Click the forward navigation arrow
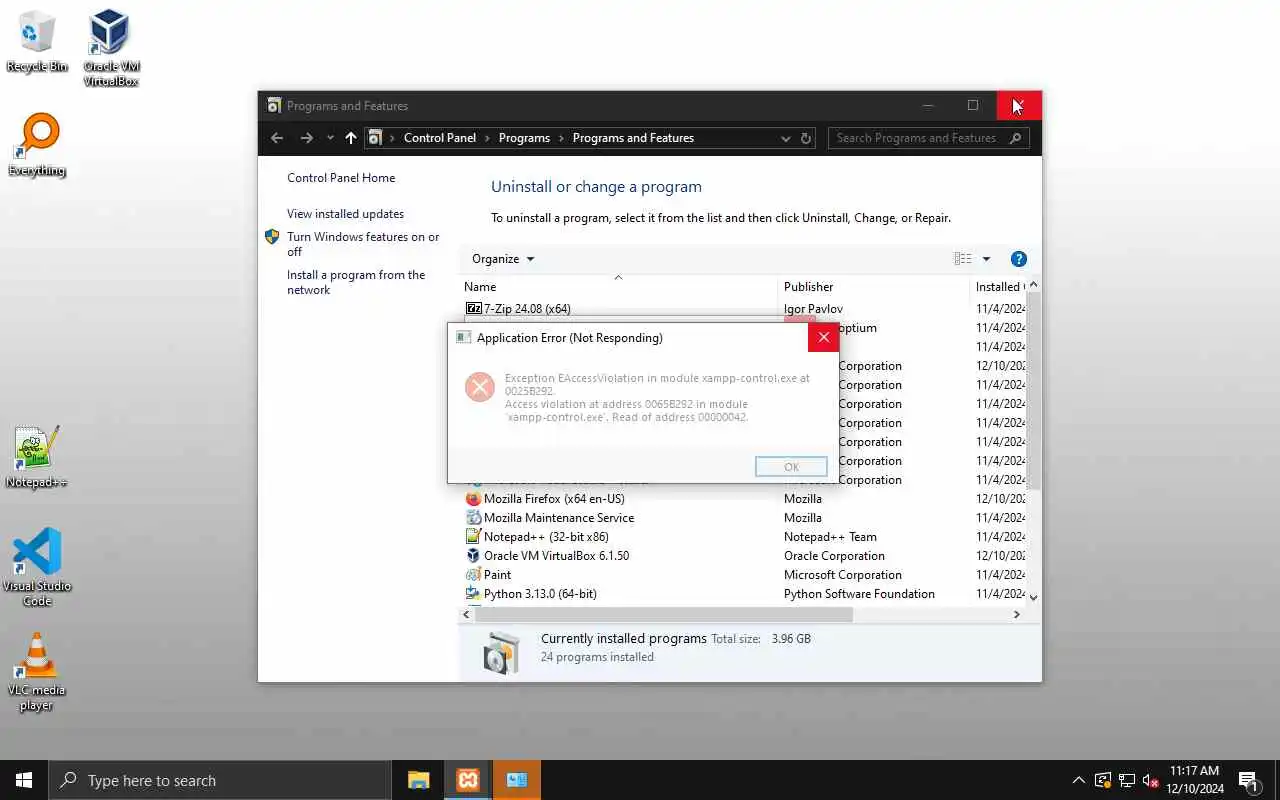Viewport: 1280px width, 800px height. point(307,138)
